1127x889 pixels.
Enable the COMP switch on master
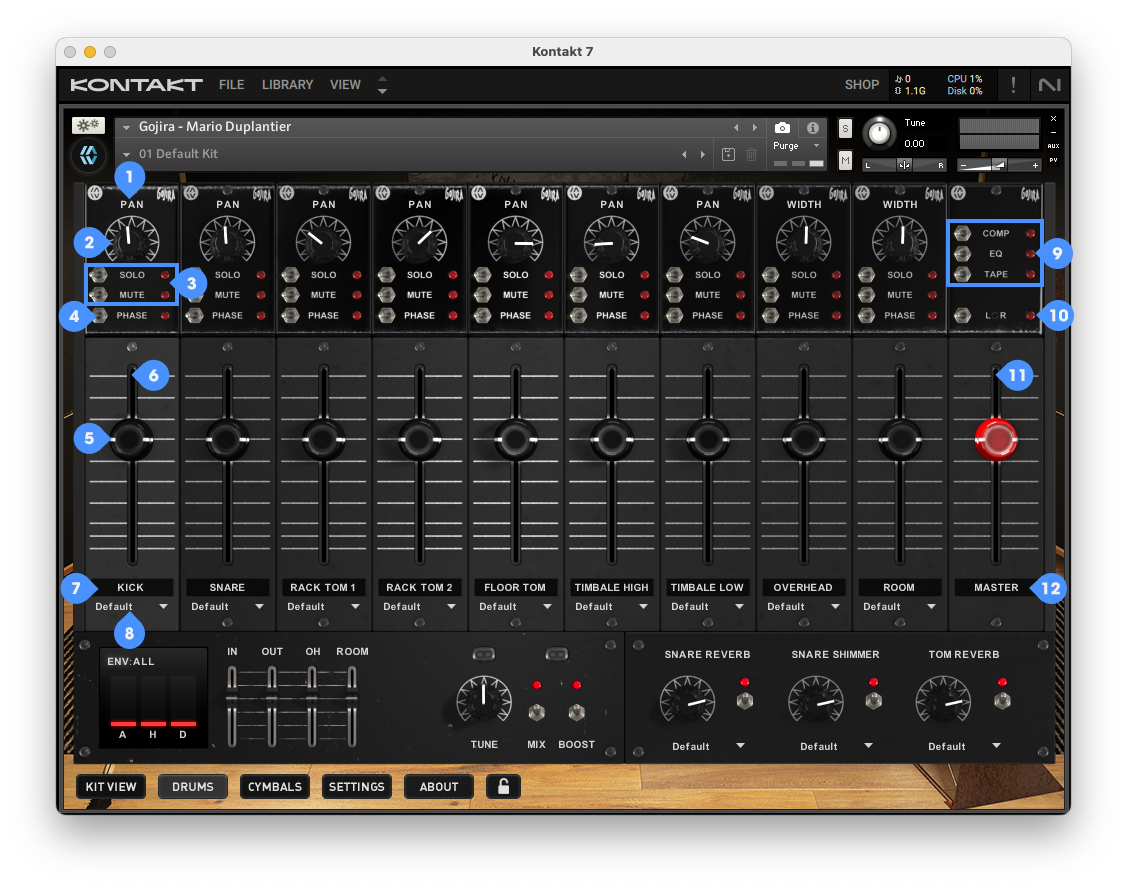point(962,233)
